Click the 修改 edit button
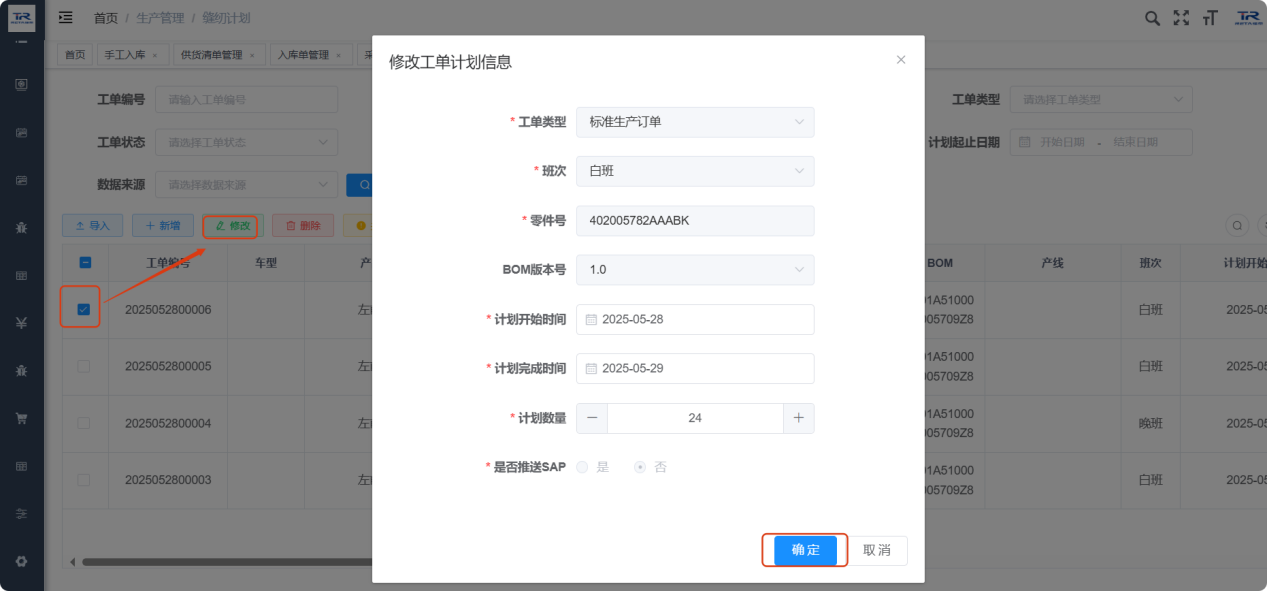 tap(232, 226)
